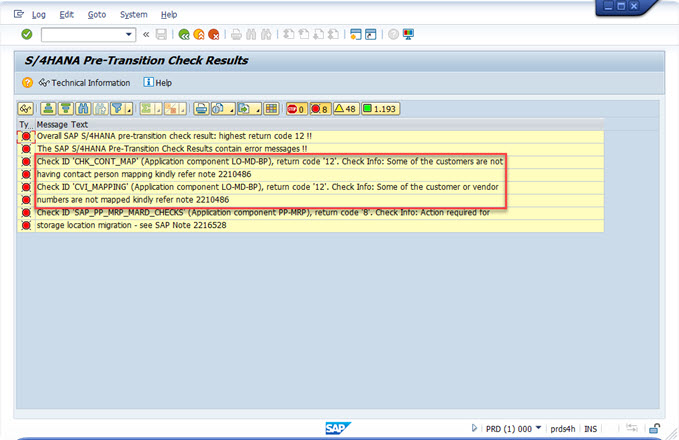
Task: Open the PRD (1) 000 system dropdown
Action: click(x=538, y=428)
